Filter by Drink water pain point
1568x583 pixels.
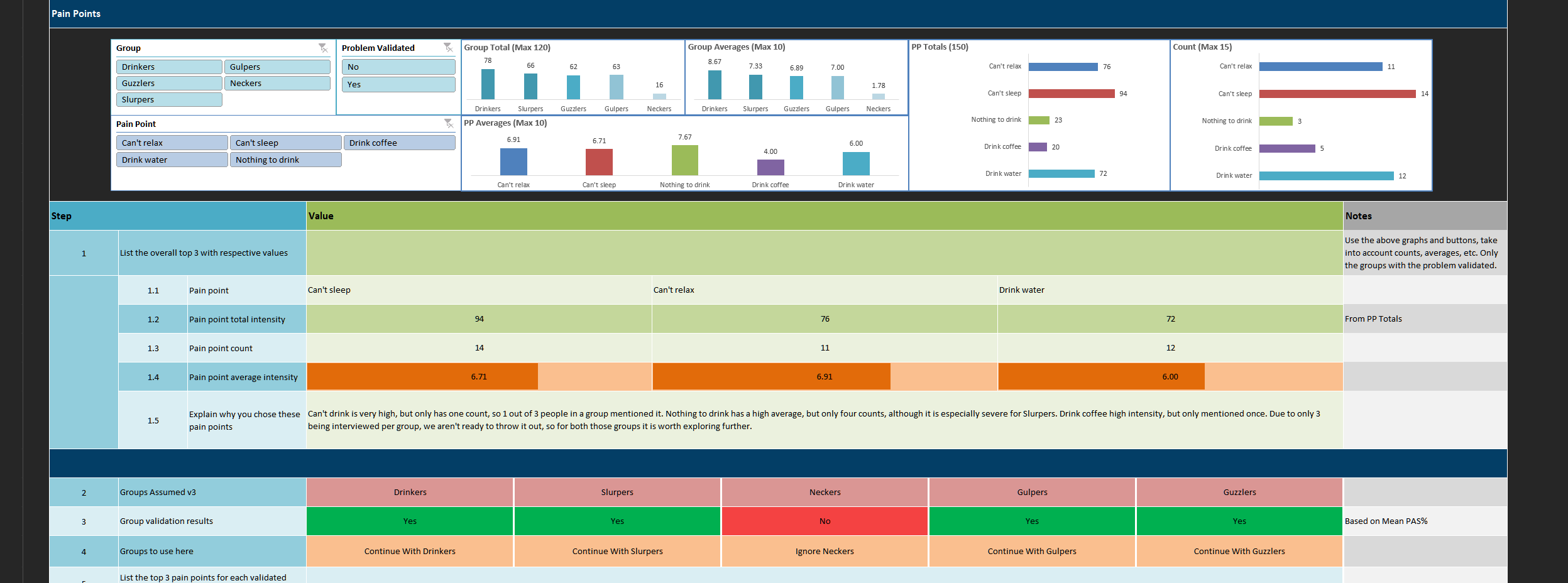[172, 160]
